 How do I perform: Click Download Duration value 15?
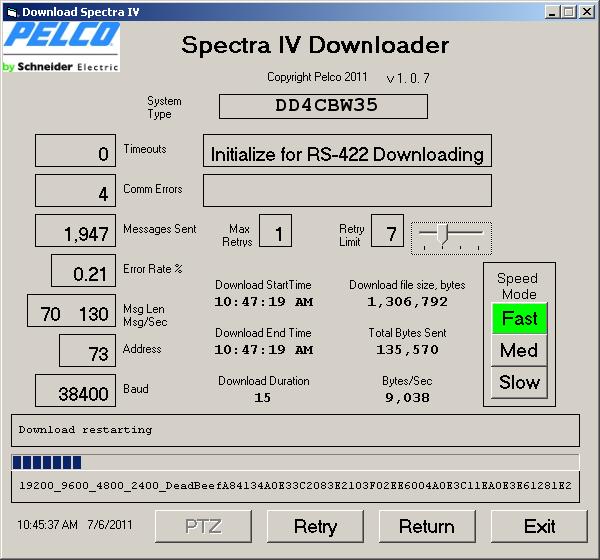(x=262, y=398)
